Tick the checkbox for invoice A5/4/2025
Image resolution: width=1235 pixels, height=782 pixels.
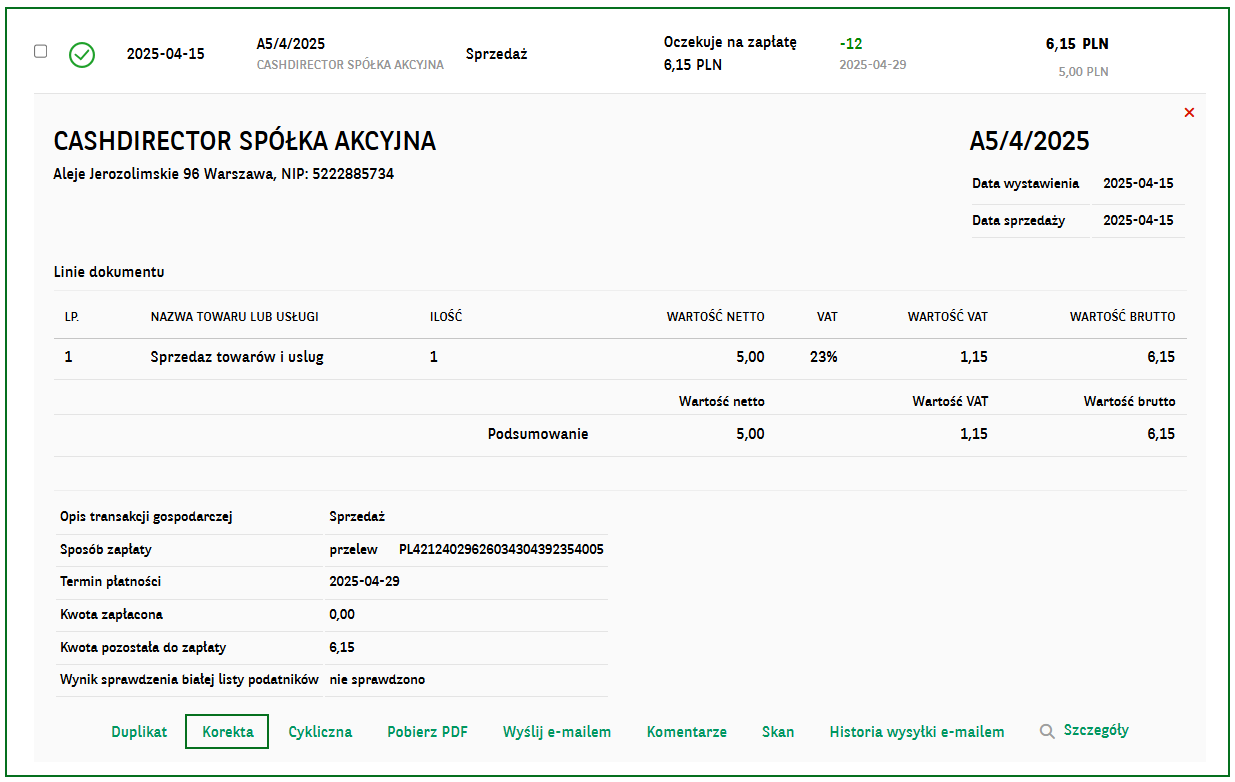point(41,52)
